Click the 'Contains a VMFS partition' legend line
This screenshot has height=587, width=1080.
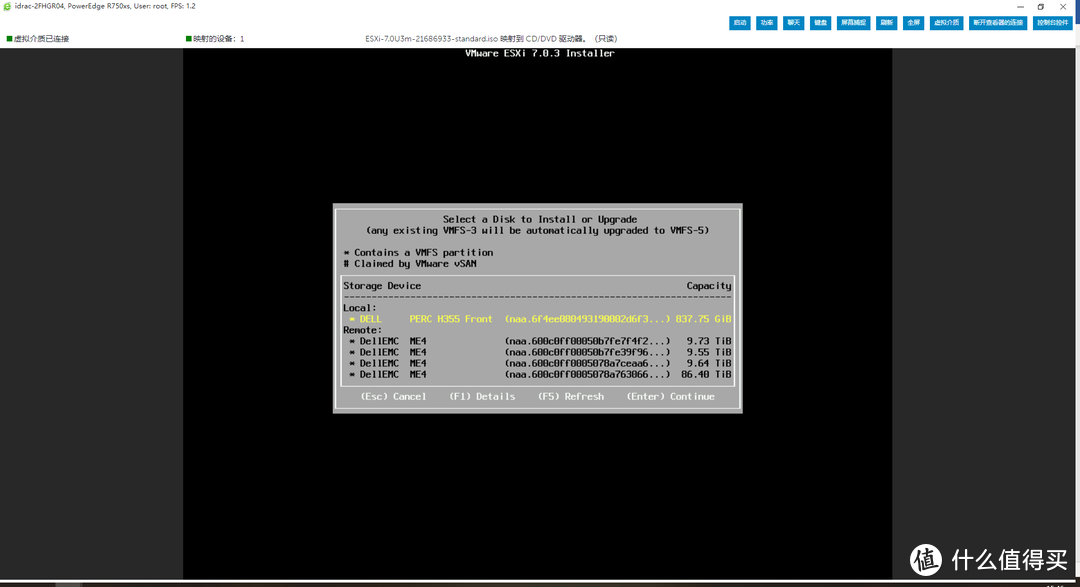pos(418,252)
